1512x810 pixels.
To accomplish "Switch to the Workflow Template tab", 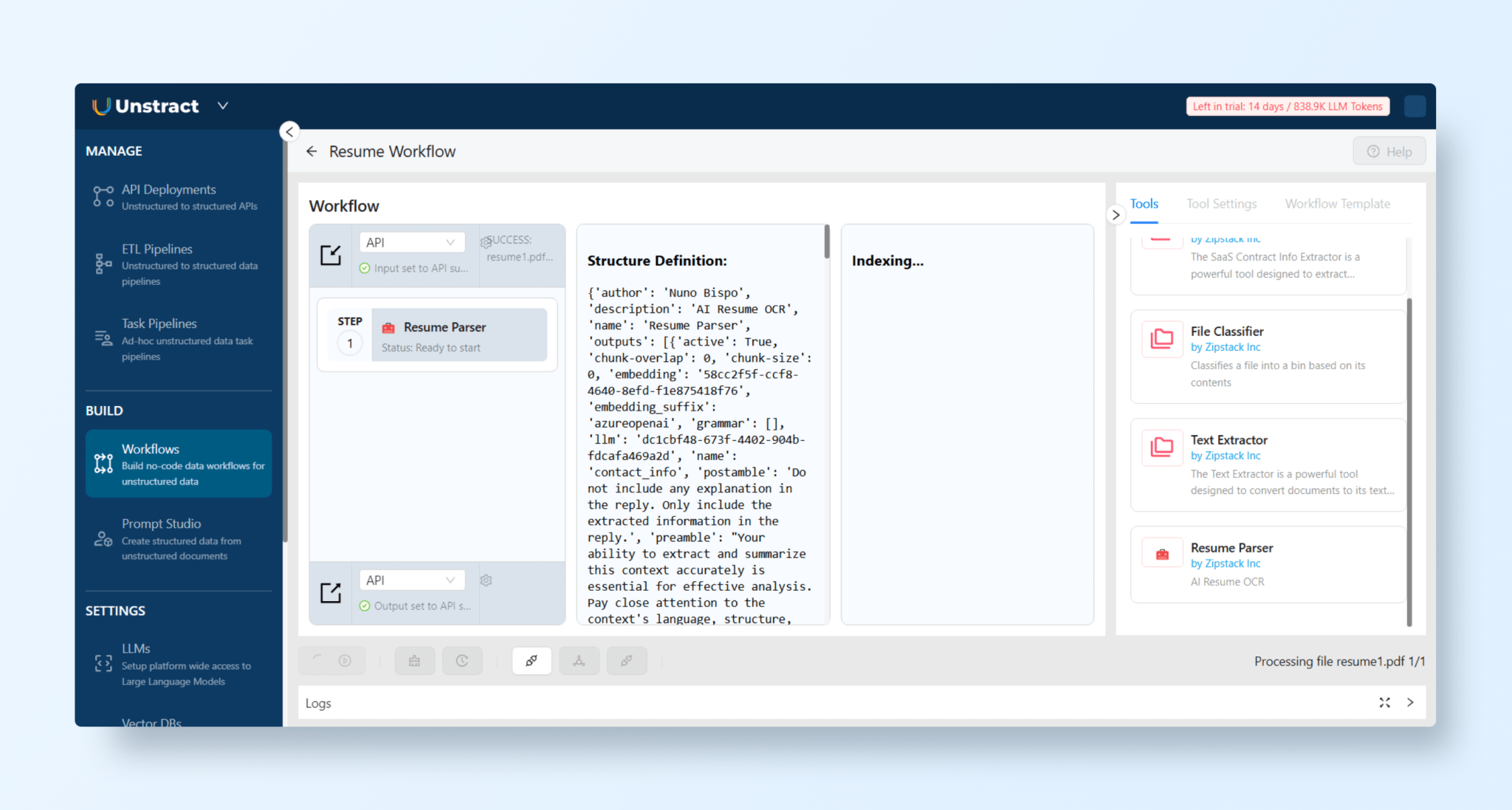I will click(x=1338, y=204).
